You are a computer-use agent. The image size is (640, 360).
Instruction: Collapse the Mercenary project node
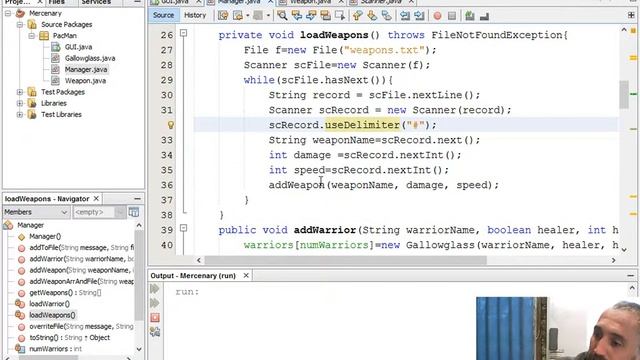point(8,13)
